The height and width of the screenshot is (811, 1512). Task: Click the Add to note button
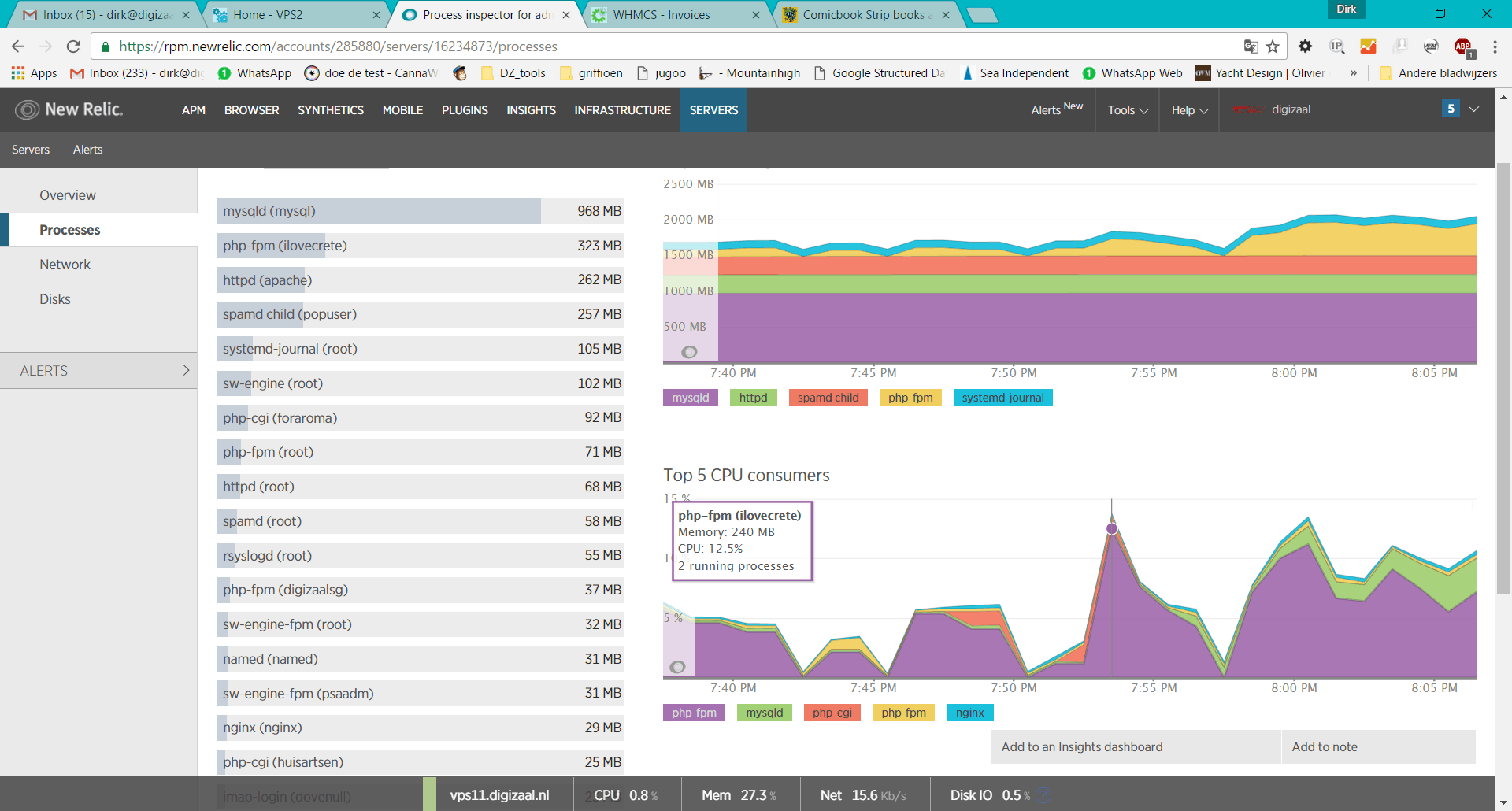click(x=1379, y=746)
